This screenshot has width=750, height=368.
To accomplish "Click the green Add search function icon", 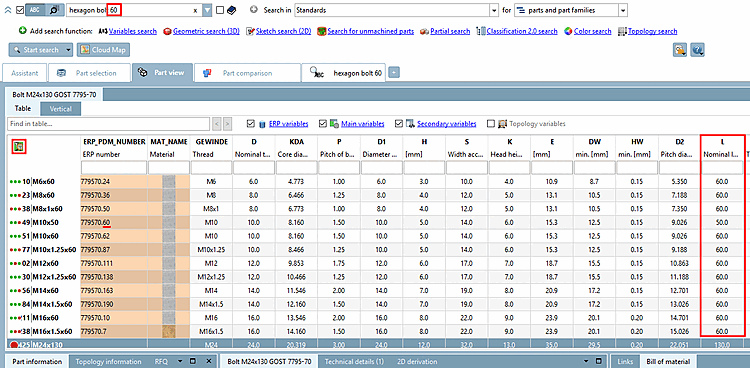I will coord(22,31).
